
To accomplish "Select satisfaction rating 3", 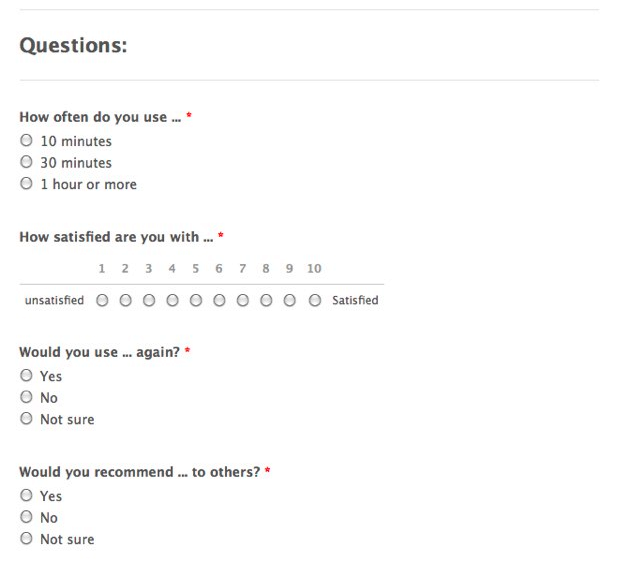I will [x=149, y=300].
